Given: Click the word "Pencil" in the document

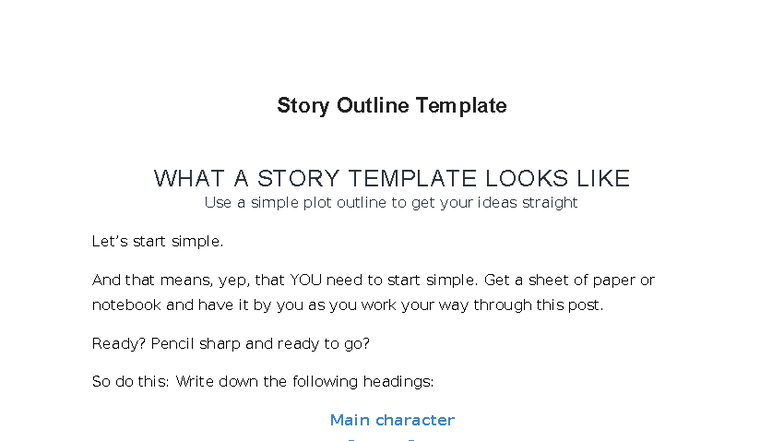Looking at the screenshot, I should [177, 344].
